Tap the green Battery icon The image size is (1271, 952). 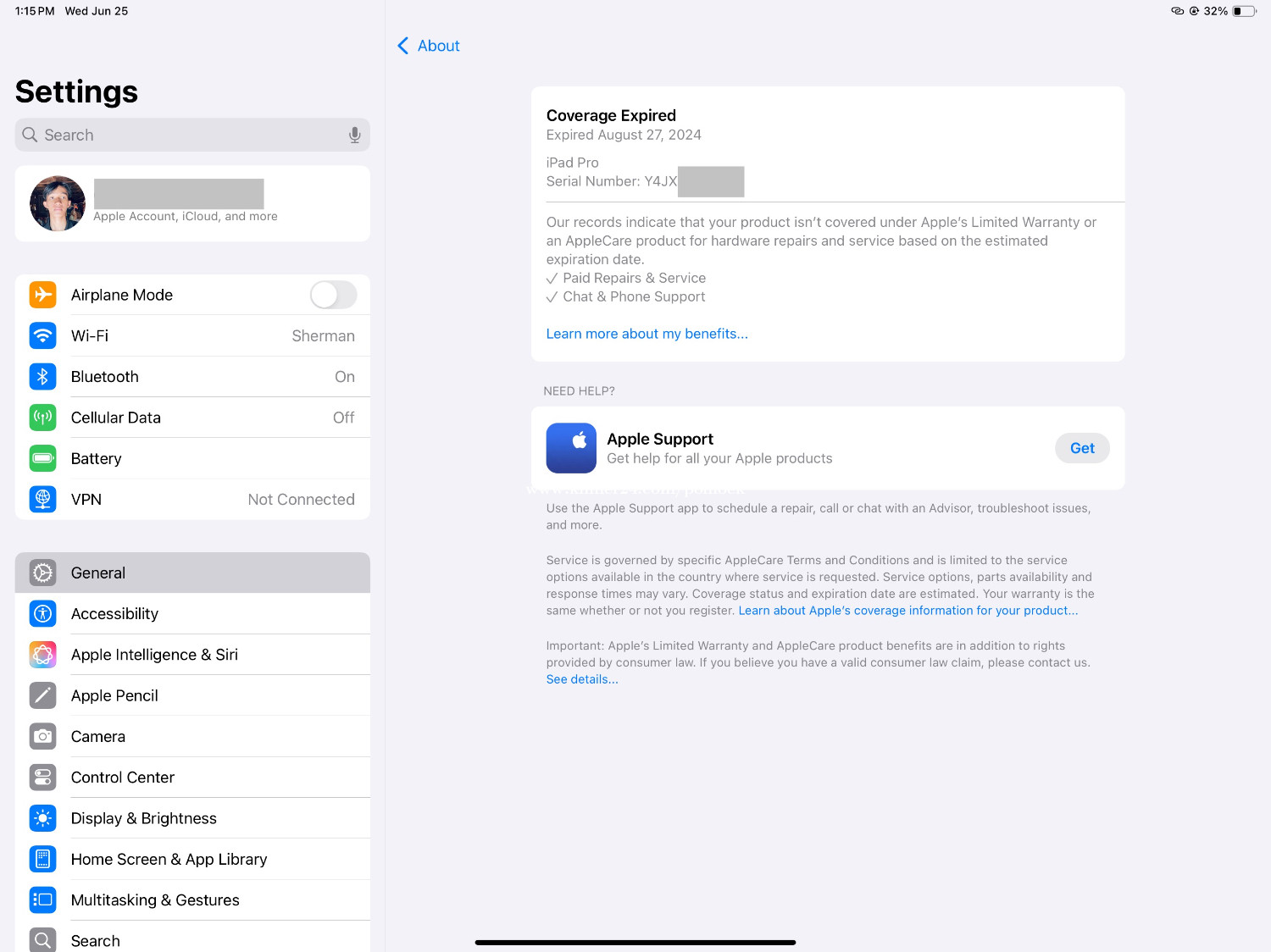tap(42, 458)
